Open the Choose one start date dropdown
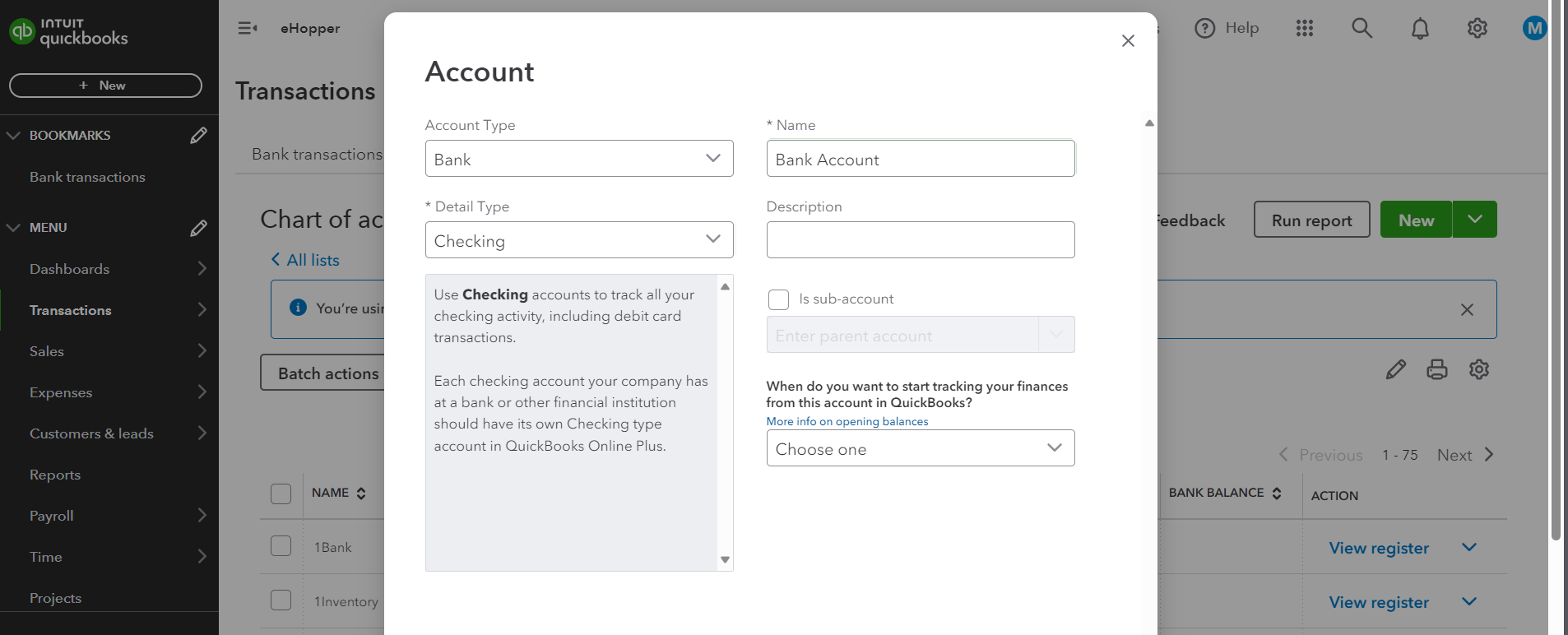Viewport: 1568px width, 635px height. coord(921,448)
